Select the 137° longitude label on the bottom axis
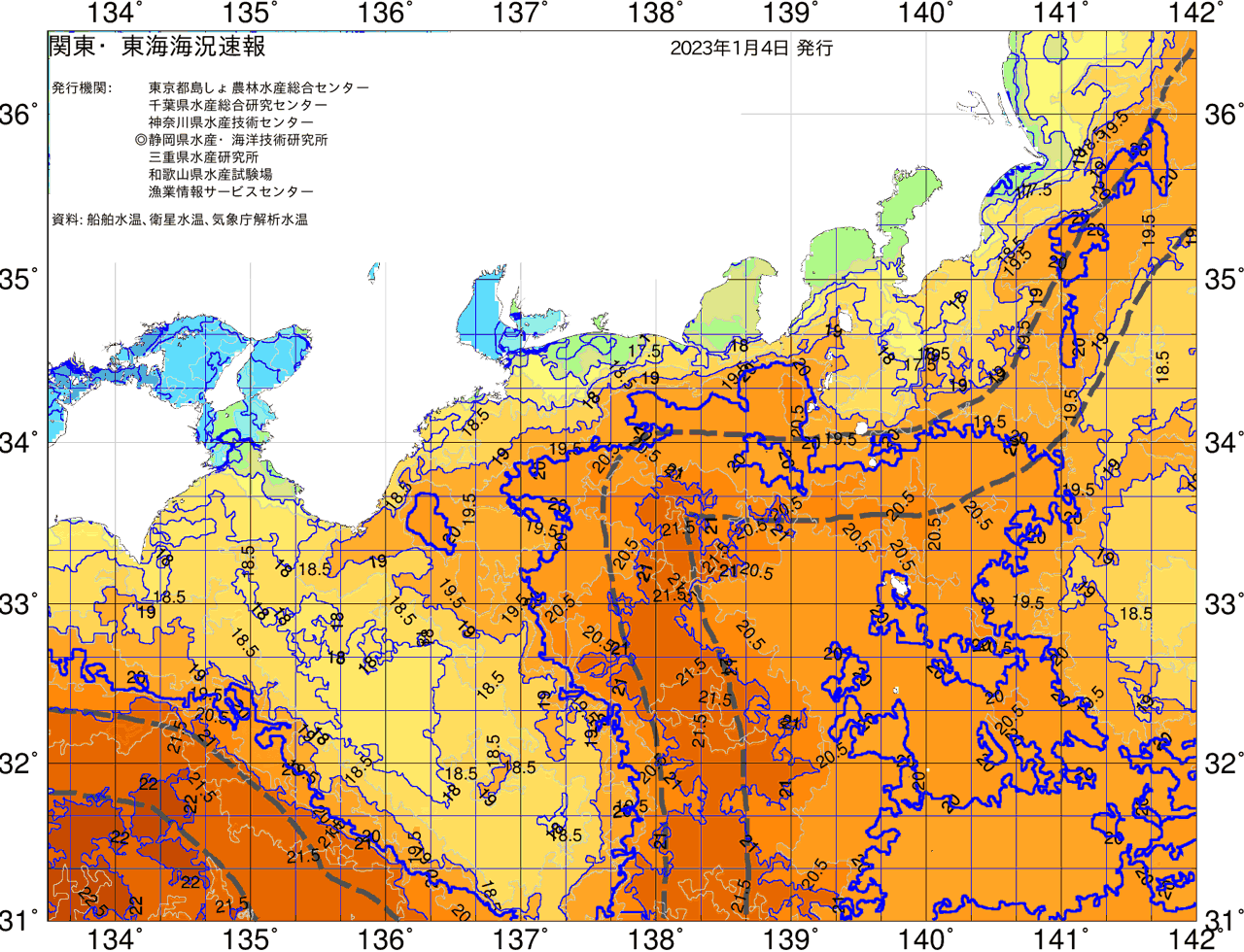 click(x=520, y=937)
